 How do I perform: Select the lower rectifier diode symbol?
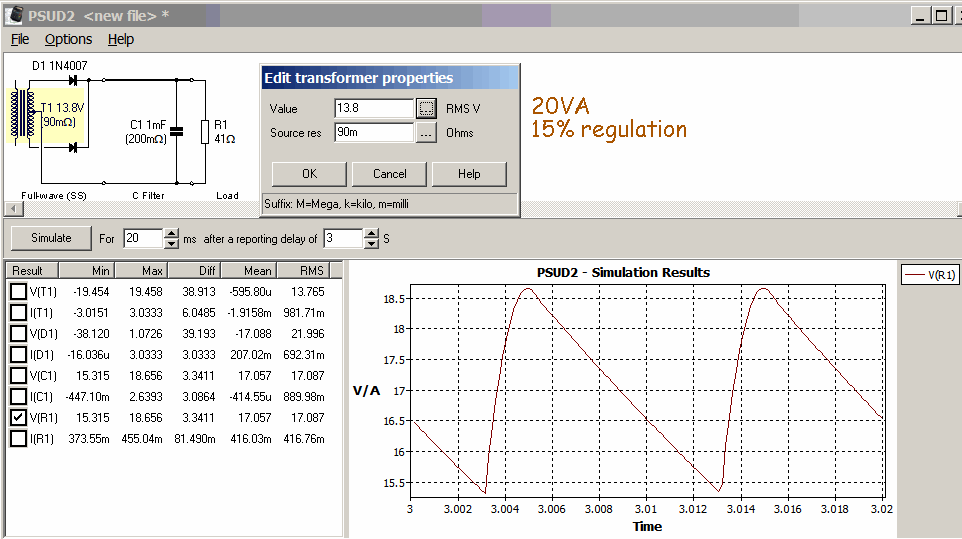tap(73, 147)
